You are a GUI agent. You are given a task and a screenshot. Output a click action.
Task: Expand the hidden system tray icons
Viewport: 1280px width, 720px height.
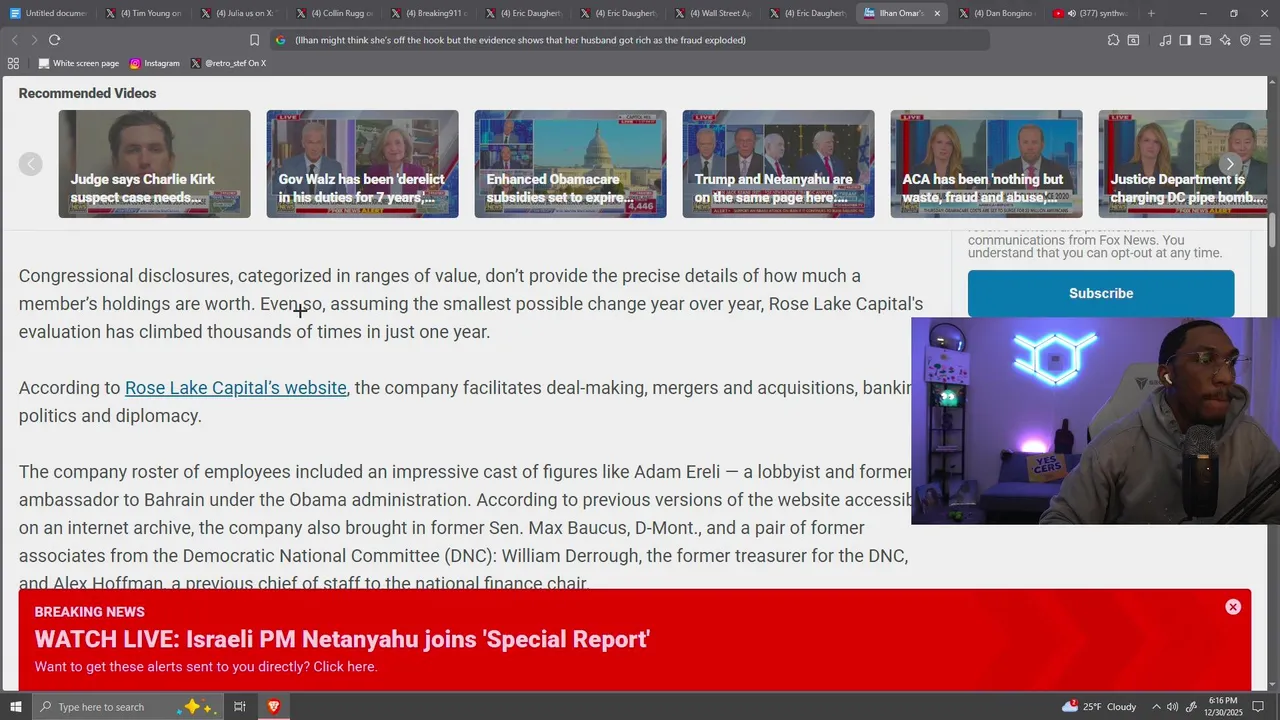click(x=1156, y=707)
